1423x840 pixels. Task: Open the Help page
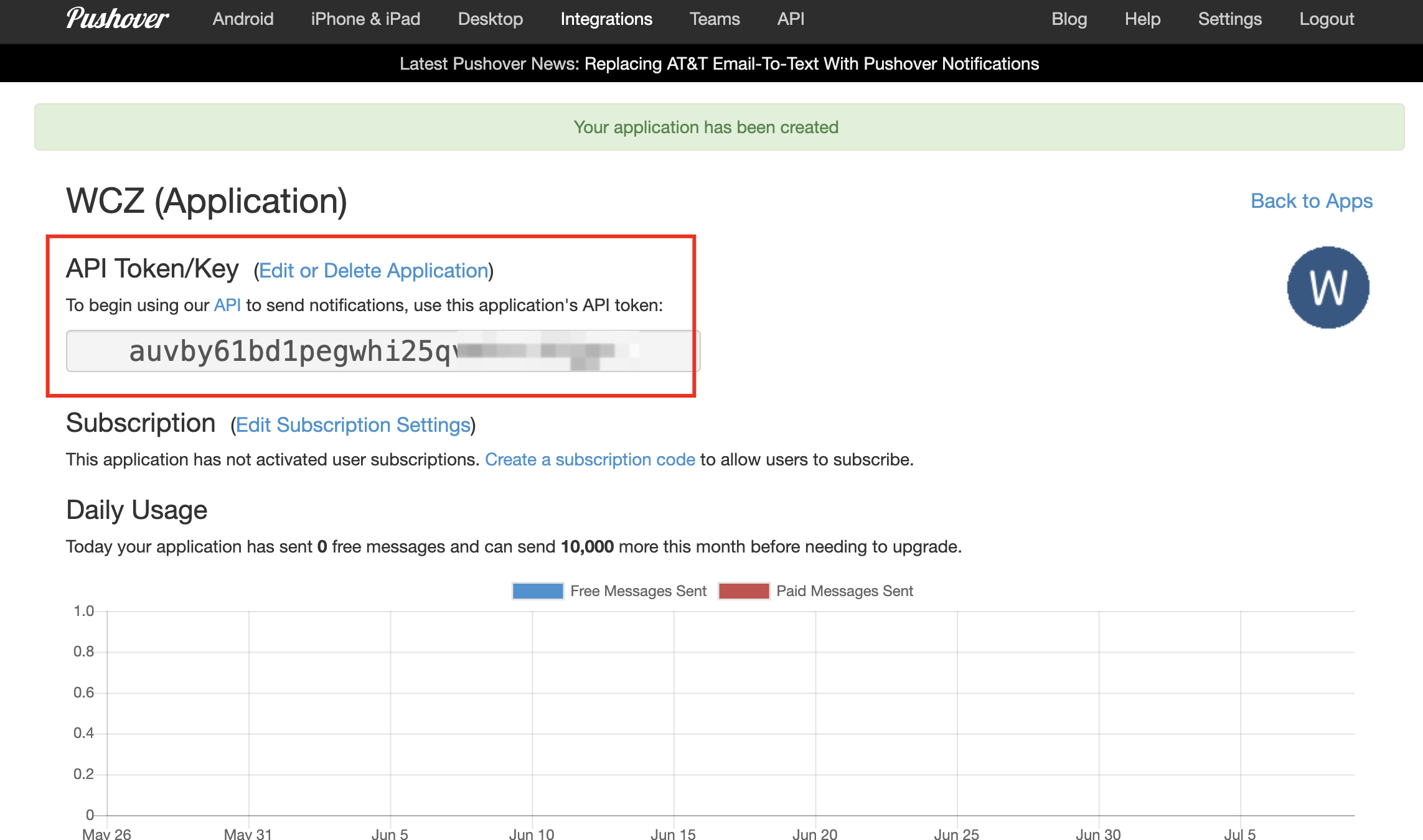click(1142, 19)
